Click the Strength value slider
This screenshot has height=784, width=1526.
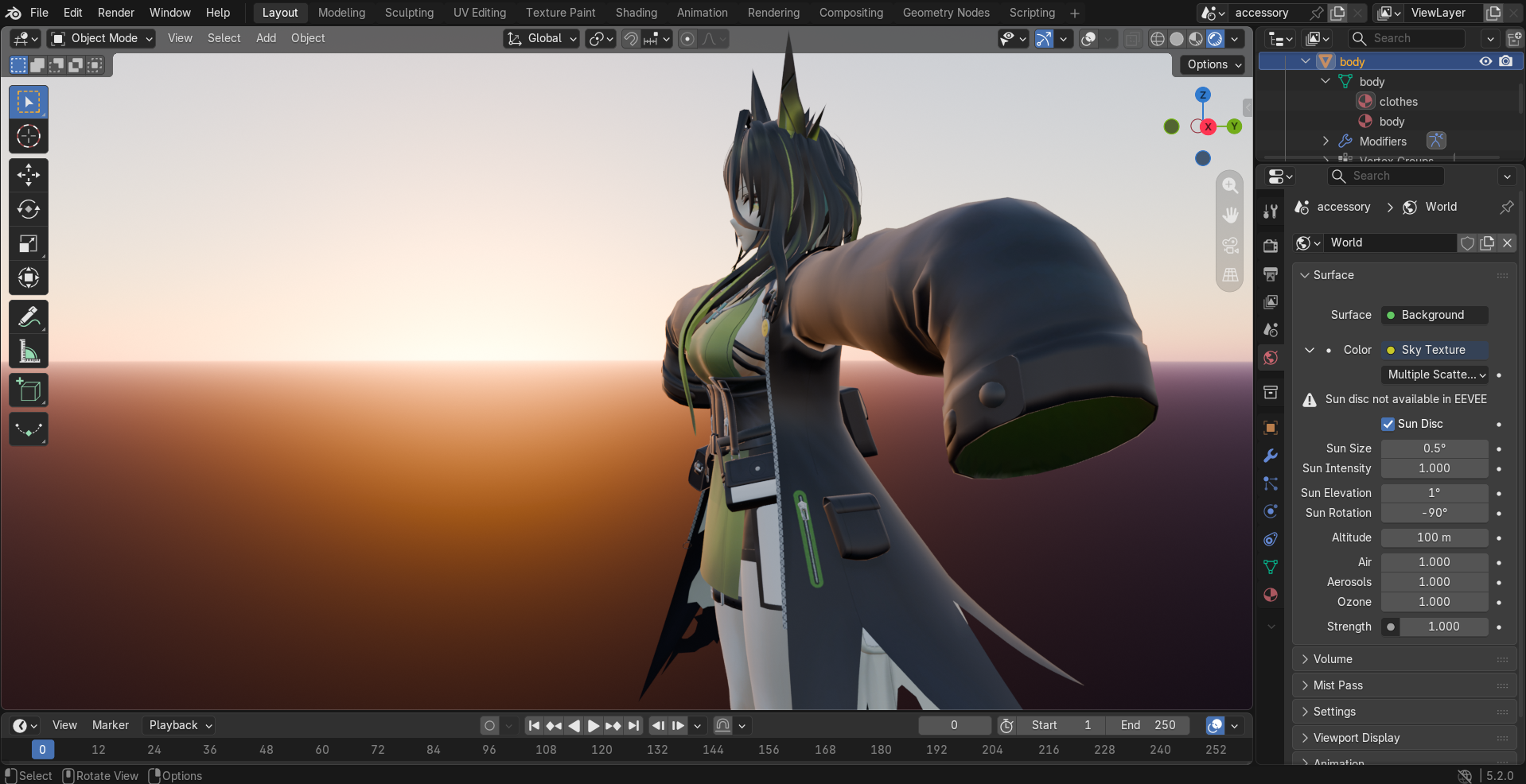coord(1443,627)
